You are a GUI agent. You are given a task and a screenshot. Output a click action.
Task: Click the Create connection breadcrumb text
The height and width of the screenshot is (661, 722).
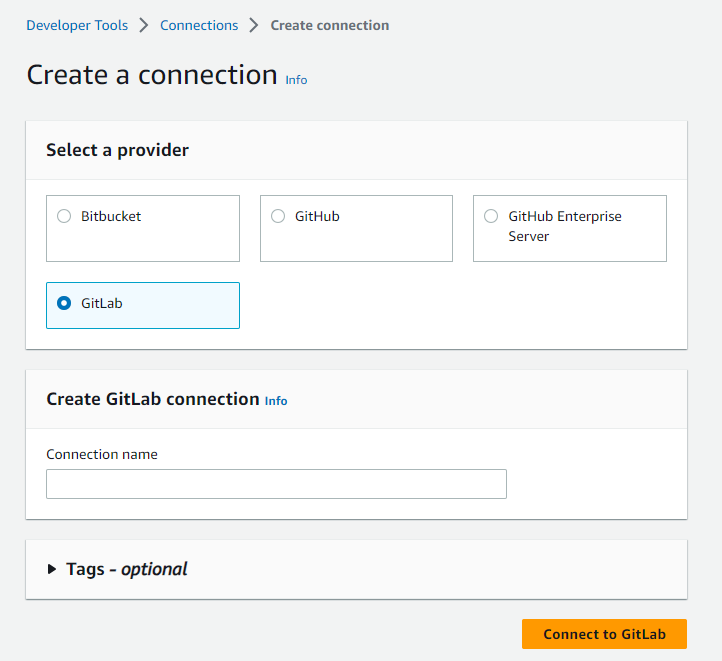[329, 25]
